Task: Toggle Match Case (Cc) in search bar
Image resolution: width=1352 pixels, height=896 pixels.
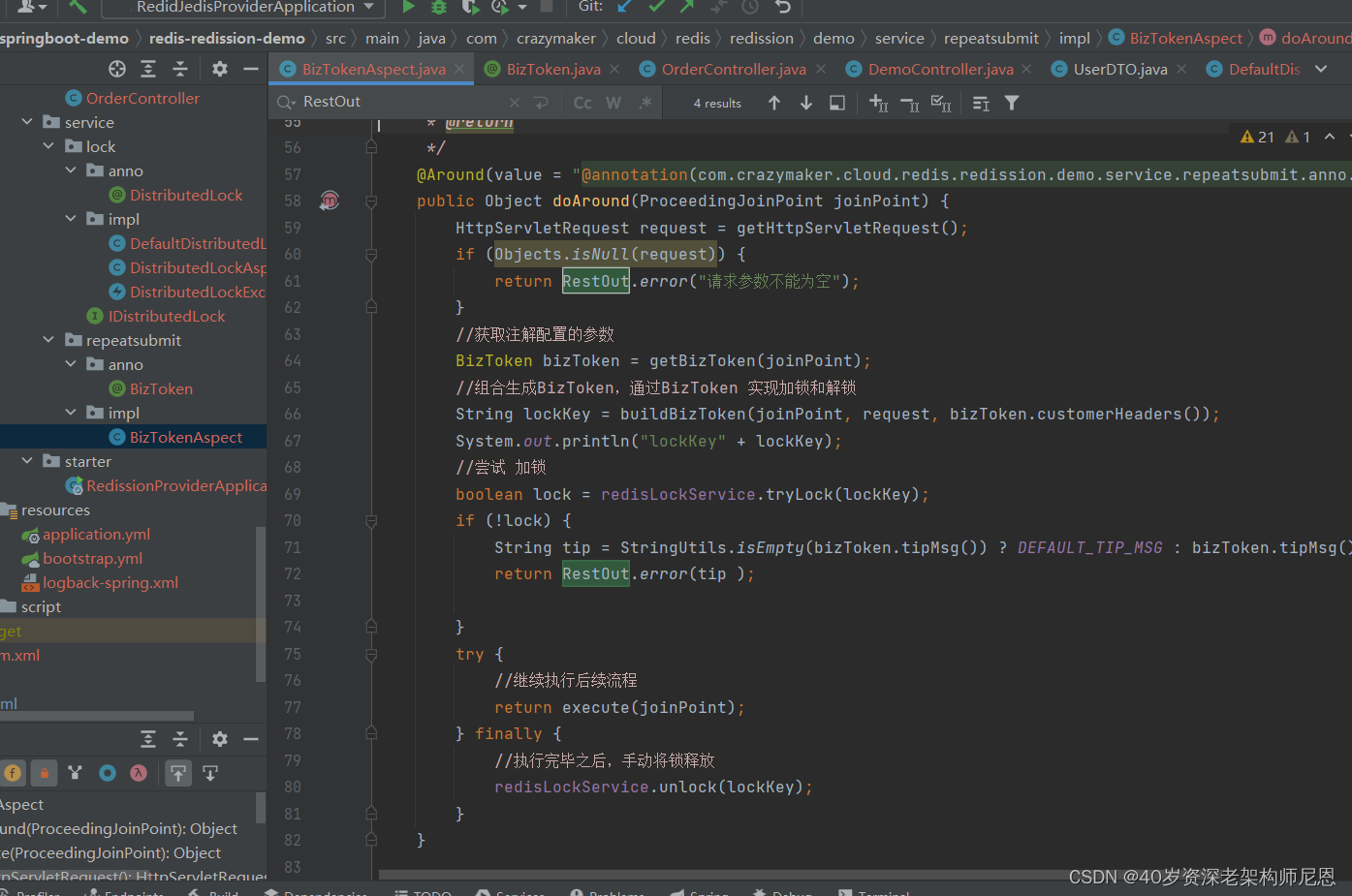Action: (582, 103)
